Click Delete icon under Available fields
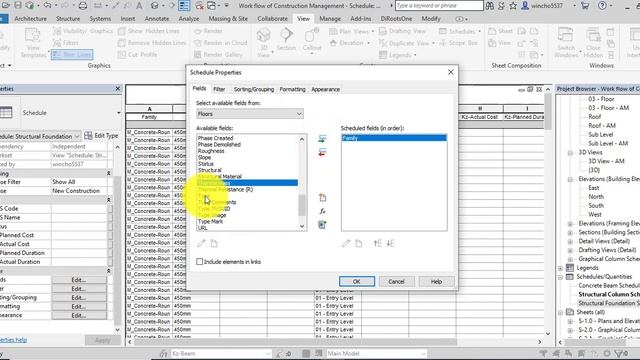Screen dimensions: 640x360 214,244
